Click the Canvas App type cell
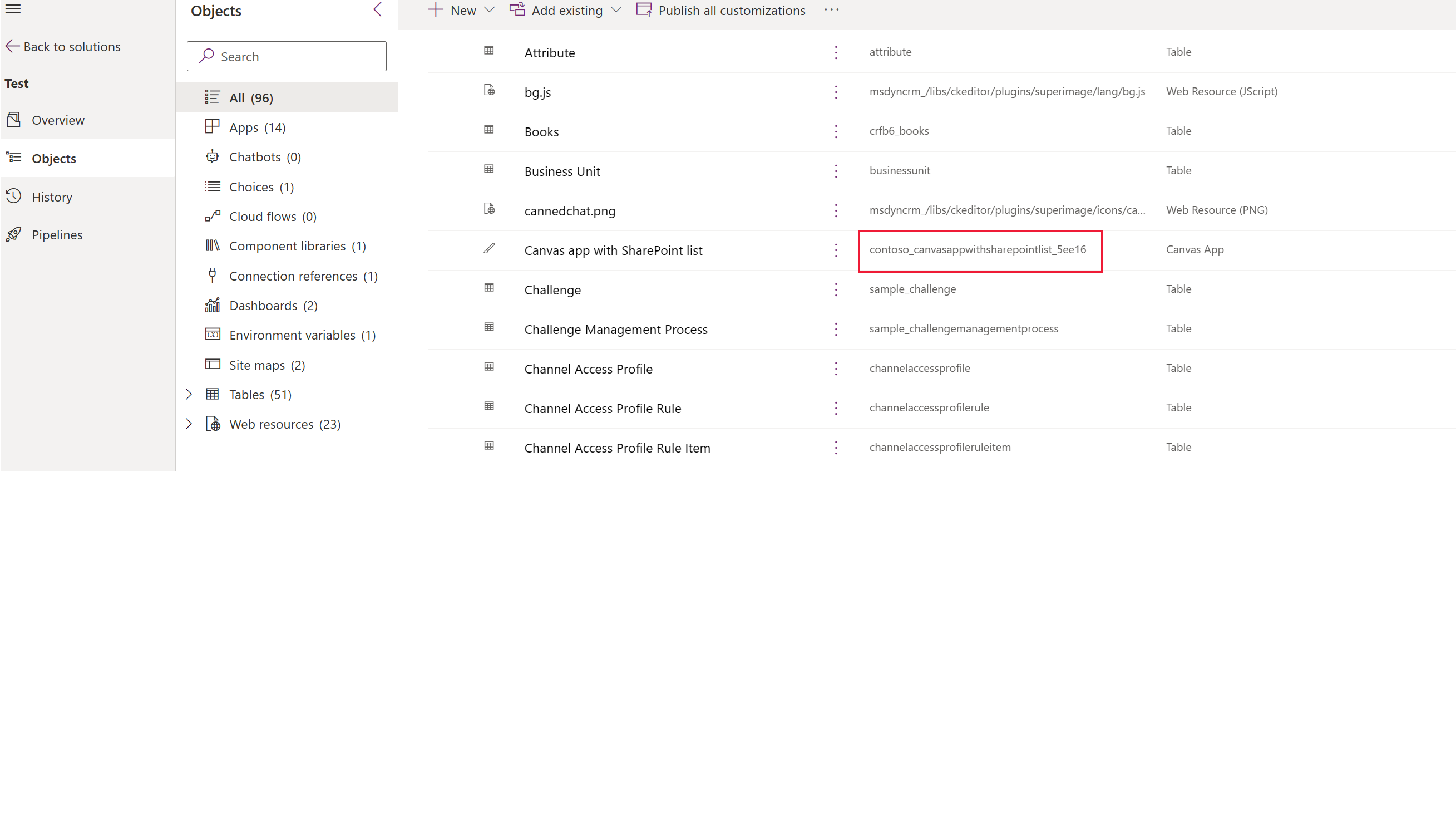 coord(1195,249)
